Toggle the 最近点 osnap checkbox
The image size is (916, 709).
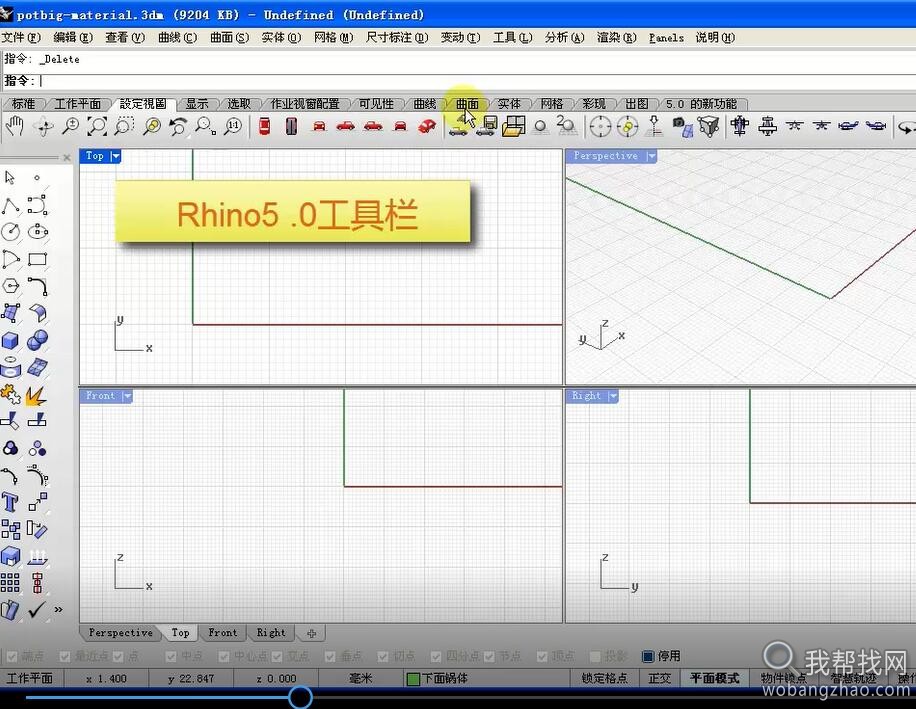pyautogui.click(x=65, y=656)
